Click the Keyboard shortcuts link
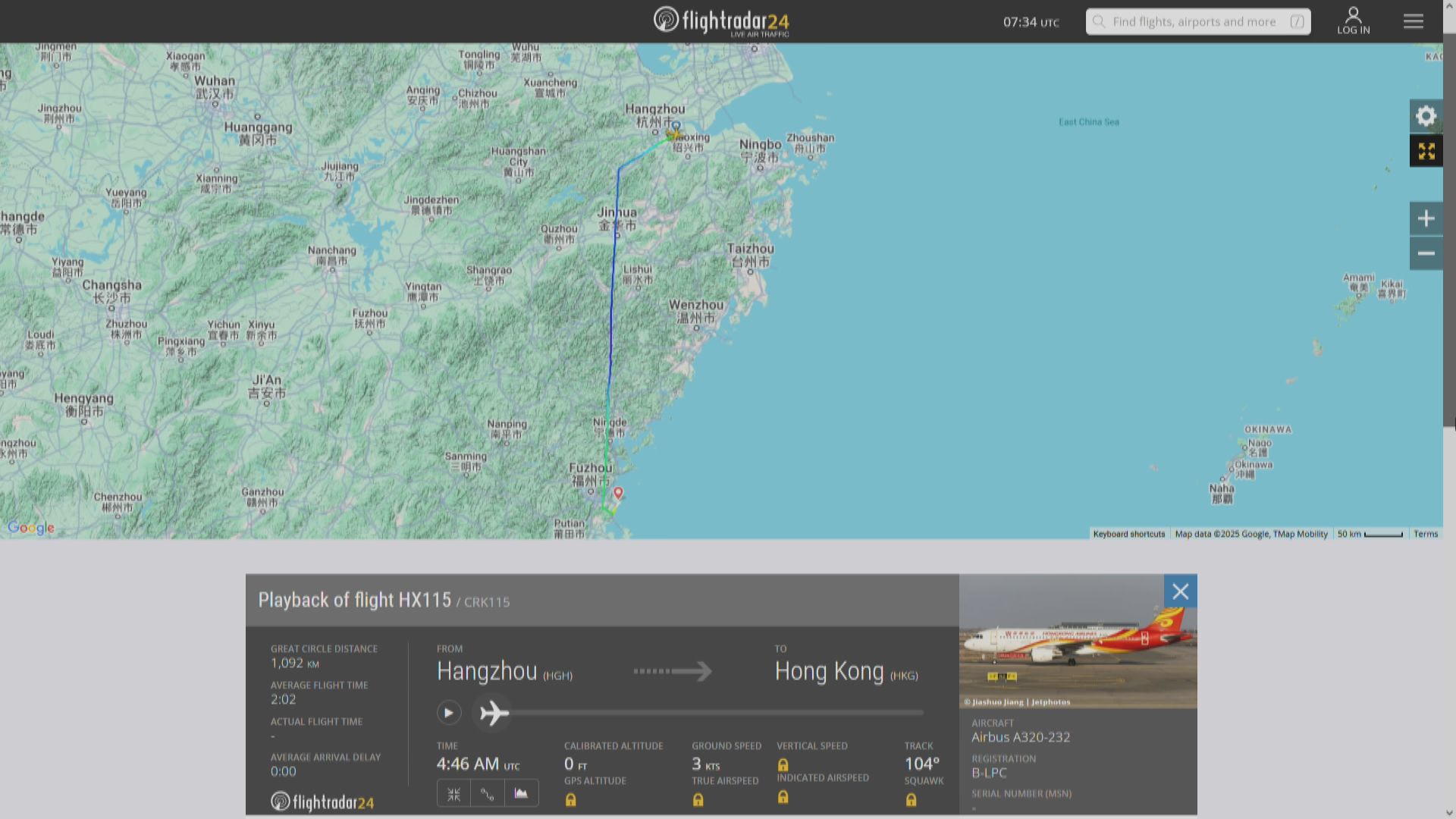1456x819 pixels. pos(1128,533)
